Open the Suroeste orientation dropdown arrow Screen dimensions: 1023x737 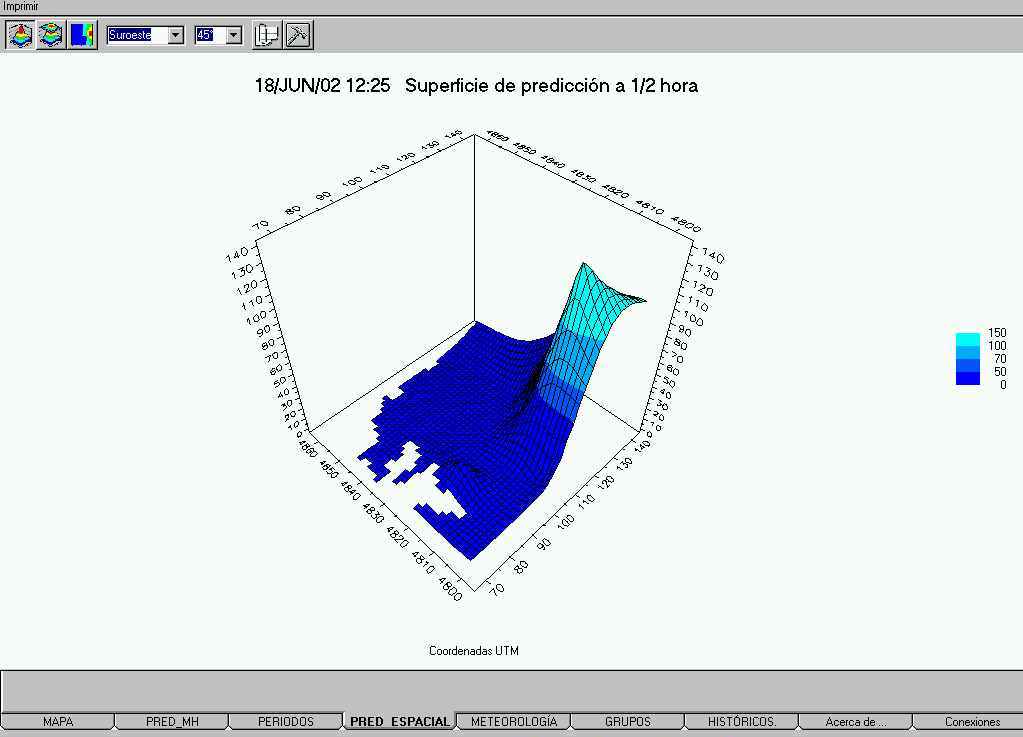pos(176,35)
